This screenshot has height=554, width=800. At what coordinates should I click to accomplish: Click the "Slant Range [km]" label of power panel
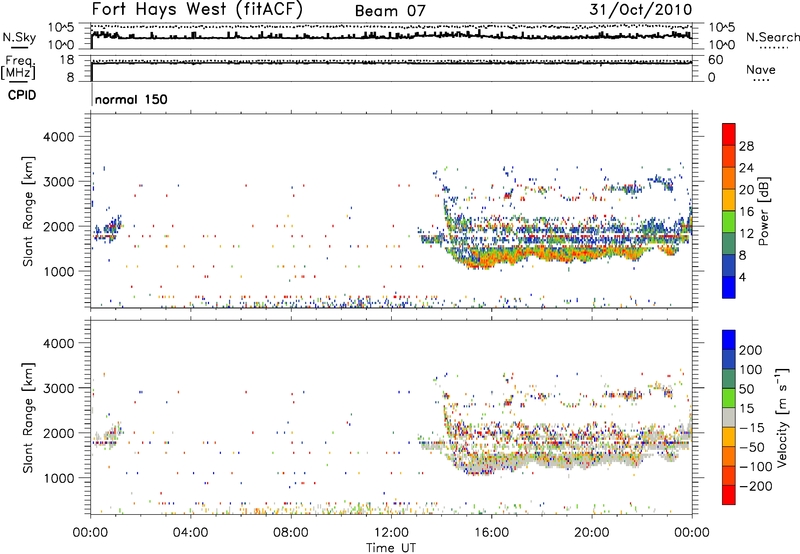click(28, 211)
